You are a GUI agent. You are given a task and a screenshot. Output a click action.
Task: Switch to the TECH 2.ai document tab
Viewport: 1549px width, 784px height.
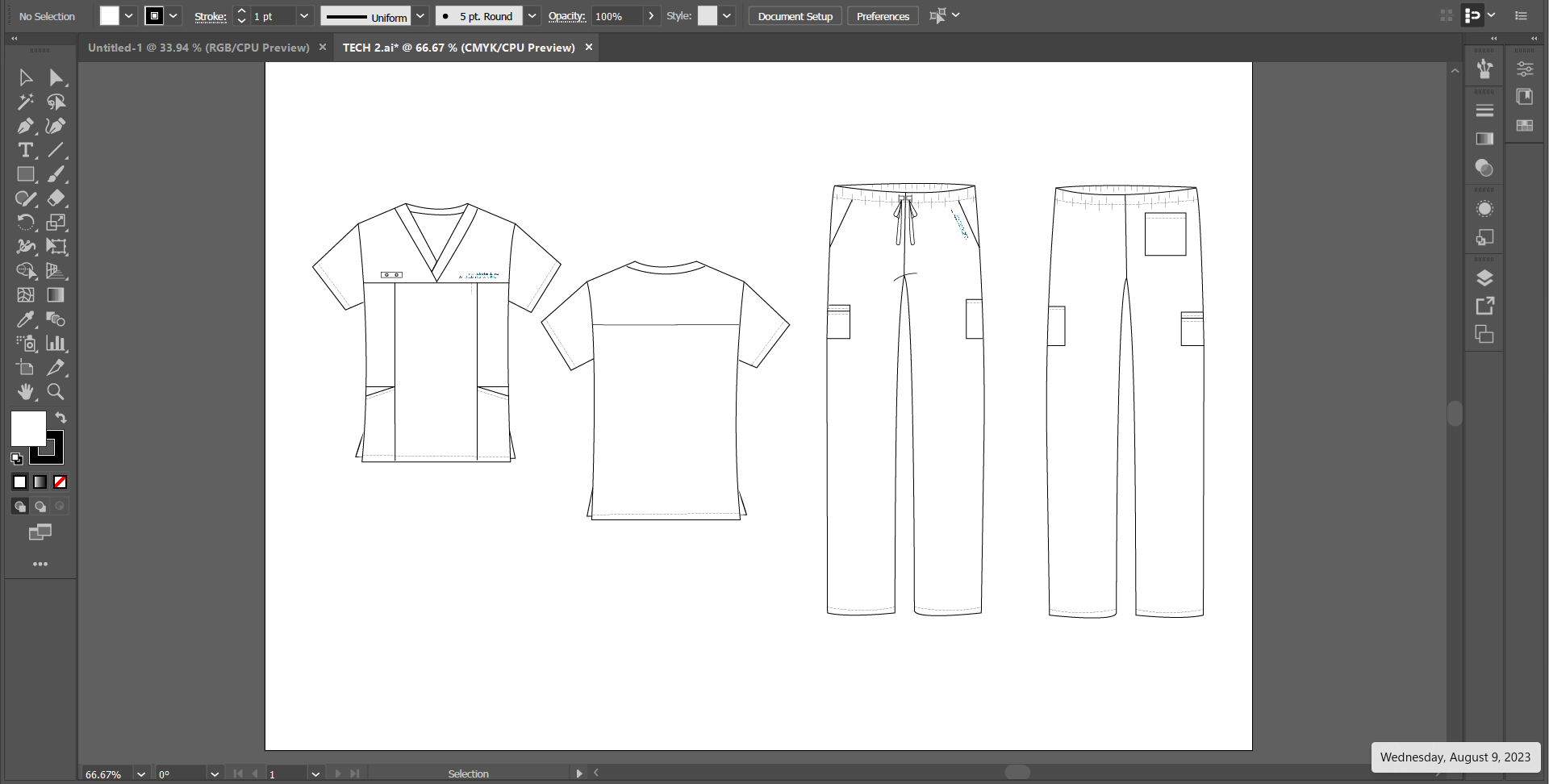click(458, 48)
